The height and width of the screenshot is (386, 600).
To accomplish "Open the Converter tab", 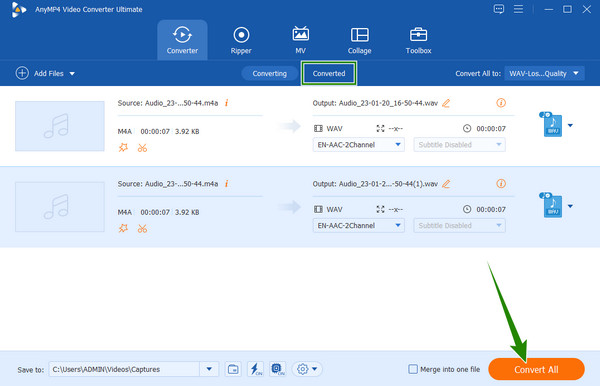I will coord(182,40).
